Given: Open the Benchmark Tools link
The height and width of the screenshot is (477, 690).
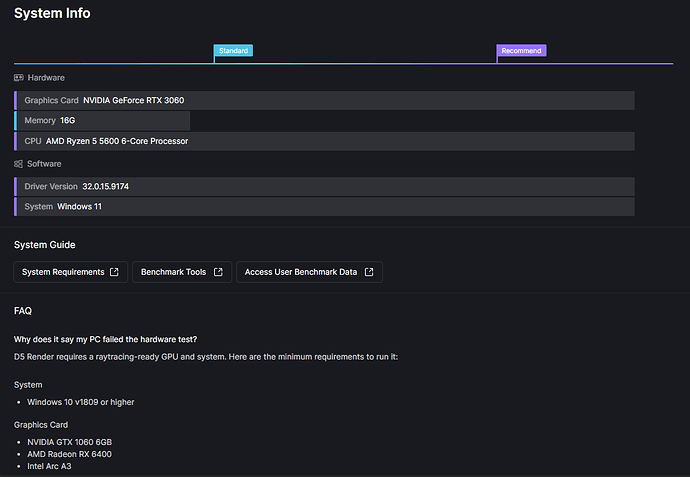Looking at the screenshot, I should [x=174, y=272].
